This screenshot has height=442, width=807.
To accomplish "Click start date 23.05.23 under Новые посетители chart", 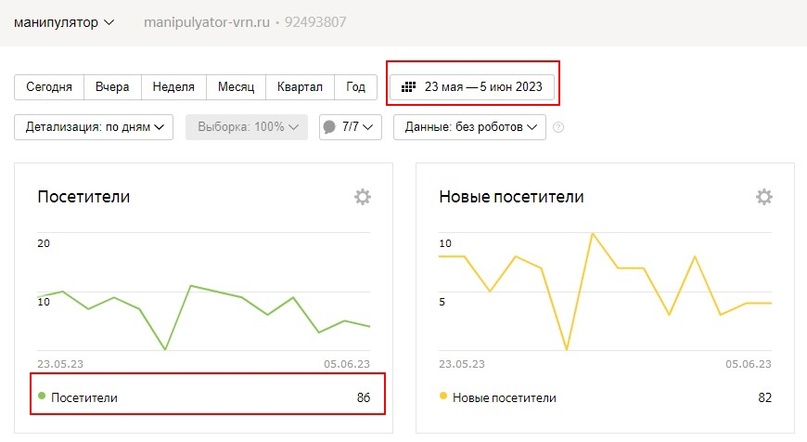I will coord(462,364).
